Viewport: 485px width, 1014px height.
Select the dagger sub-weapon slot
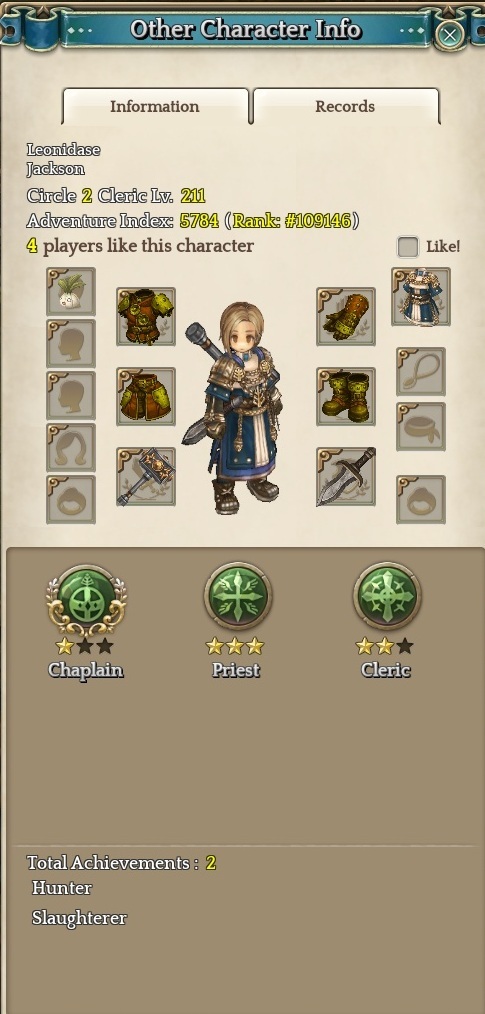[x=346, y=477]
